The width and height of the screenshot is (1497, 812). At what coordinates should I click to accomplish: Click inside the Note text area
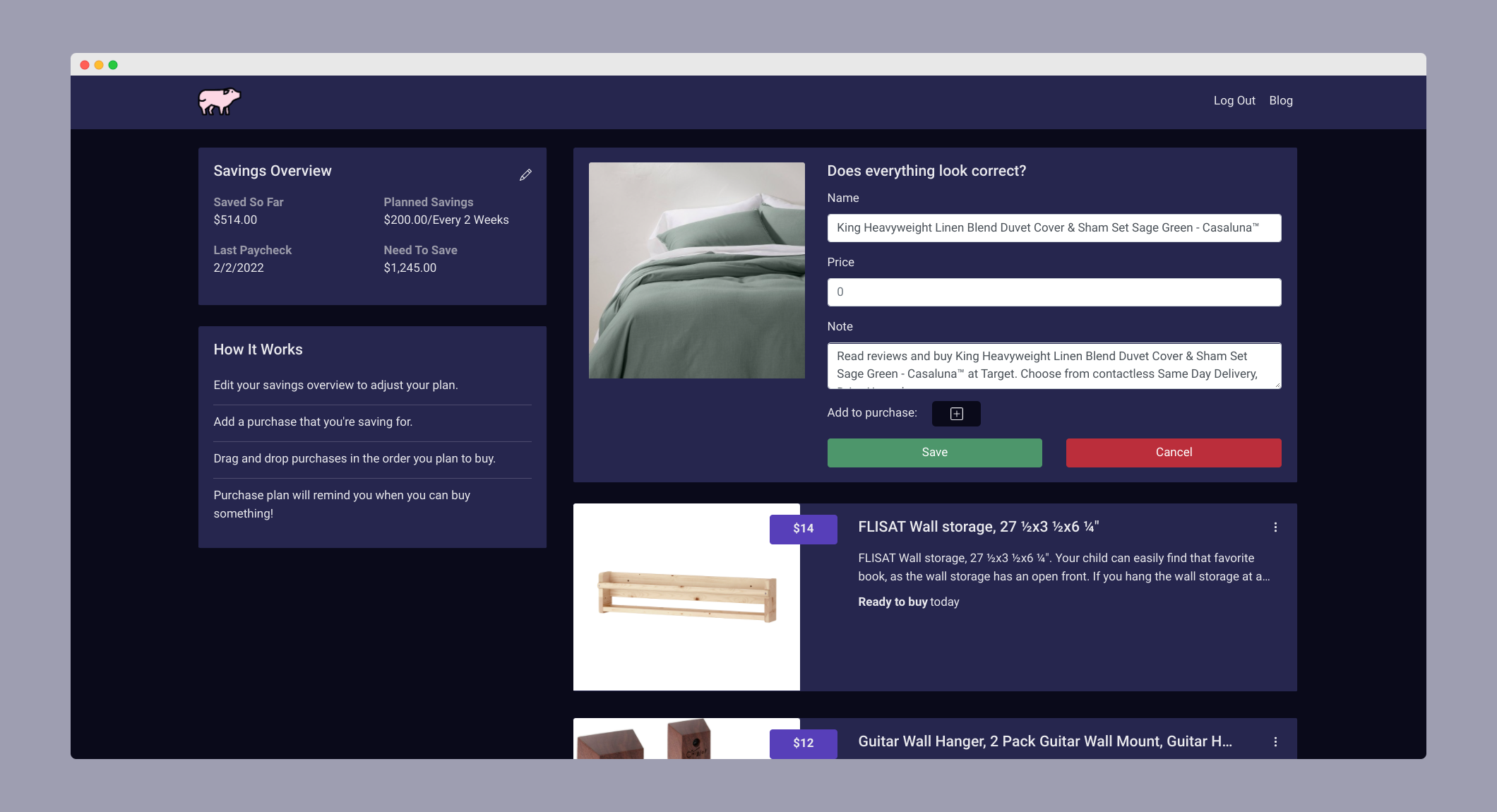point(1054,365)
